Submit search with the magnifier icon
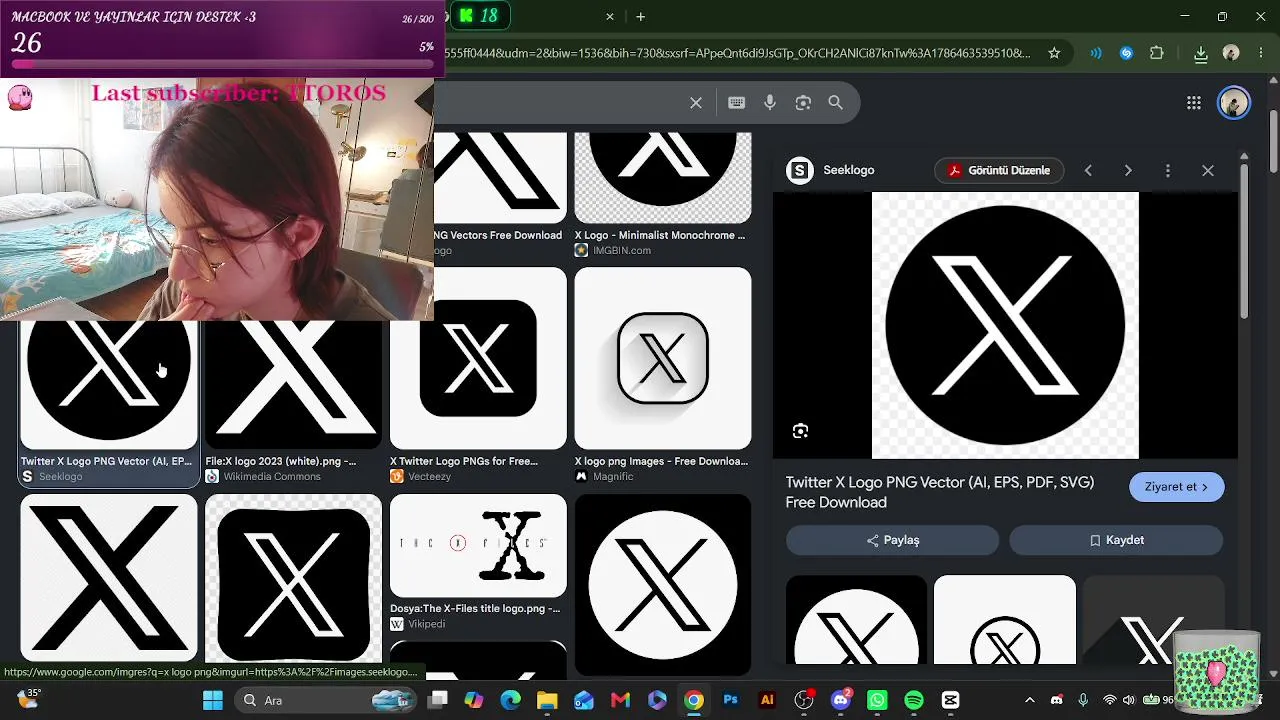The image size is (1280, 720). 836,102
